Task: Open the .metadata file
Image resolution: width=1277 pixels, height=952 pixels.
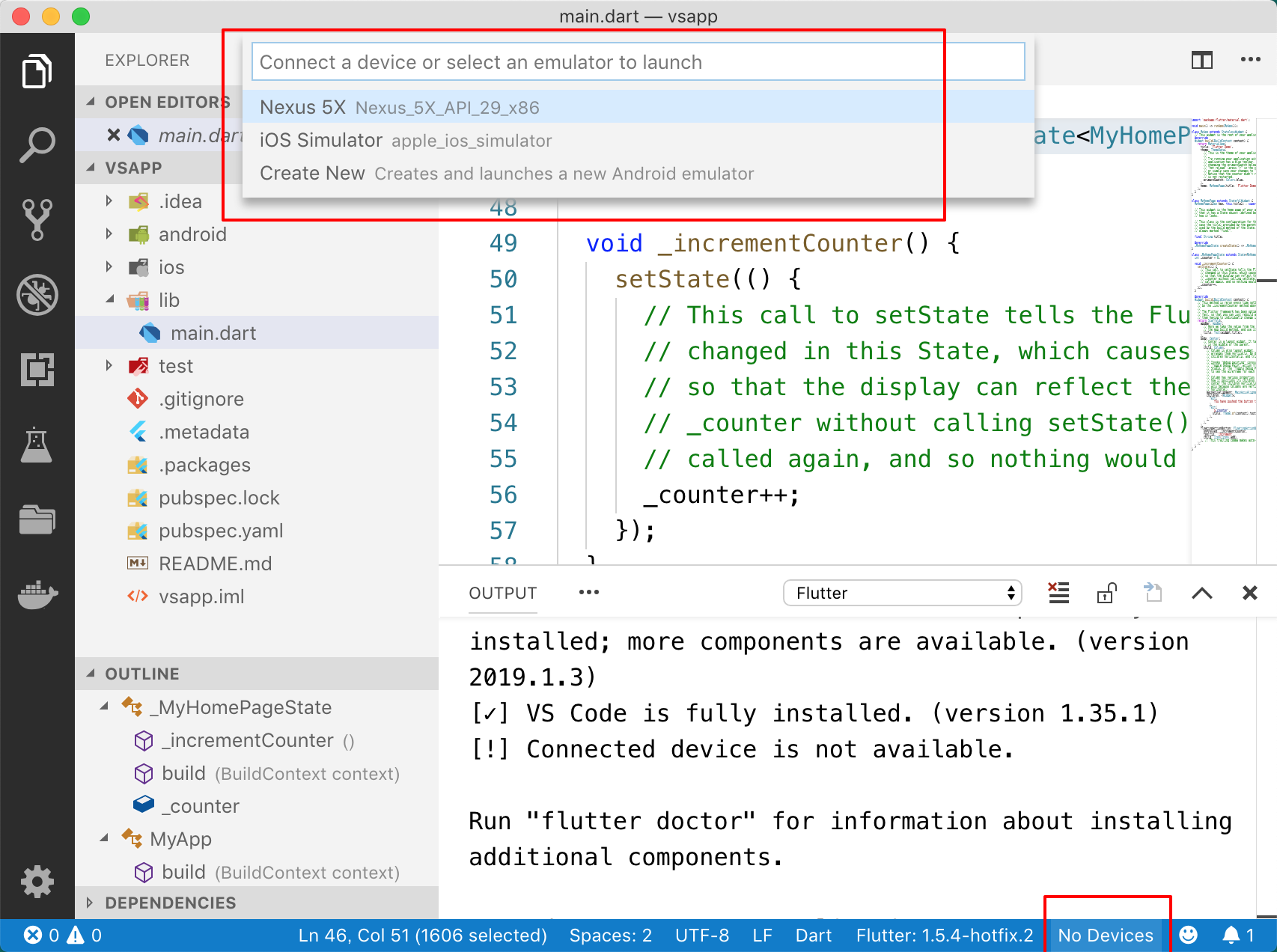Action: pyautogui.click(x=257, y=431)
